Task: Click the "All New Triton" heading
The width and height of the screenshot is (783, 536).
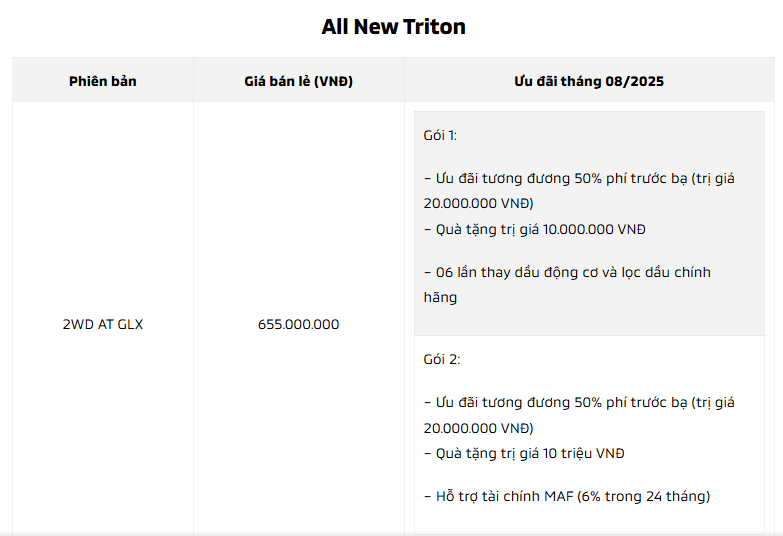Action: 393,27
